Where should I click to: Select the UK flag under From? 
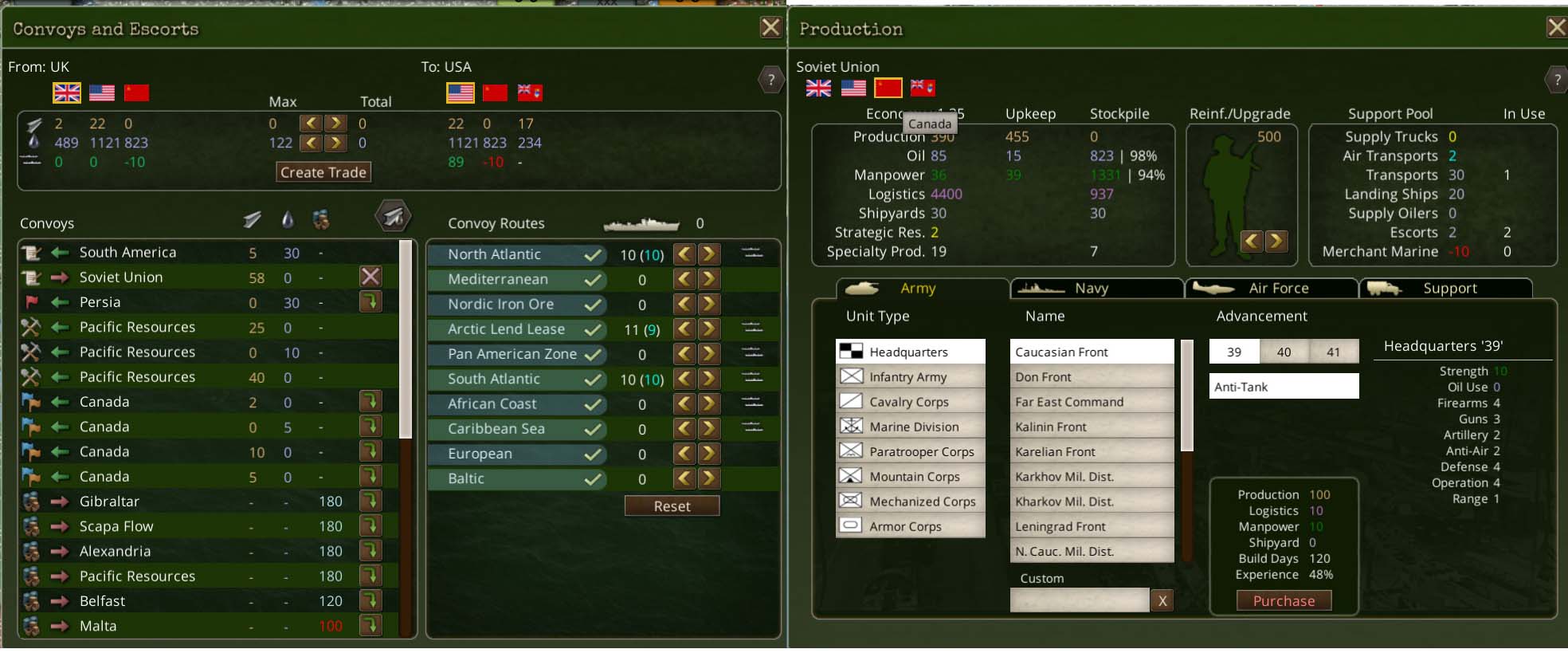[x=67, y=92]
